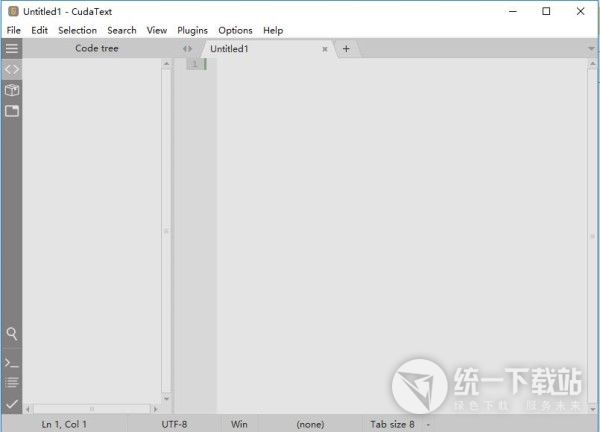Open the Plugins menu
This screenshot has width=600, height=432.
192,30
